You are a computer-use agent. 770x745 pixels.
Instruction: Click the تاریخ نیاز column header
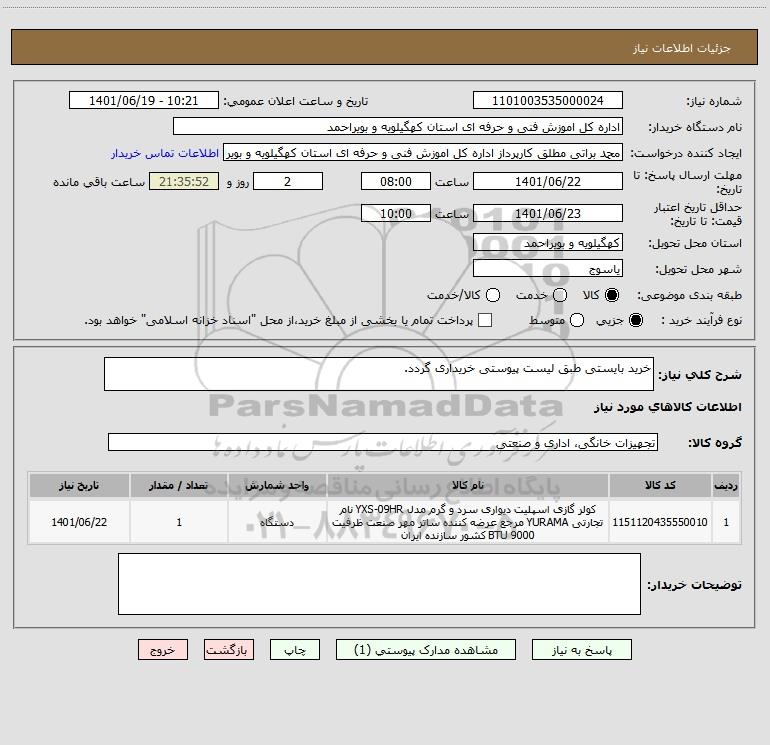79,485
